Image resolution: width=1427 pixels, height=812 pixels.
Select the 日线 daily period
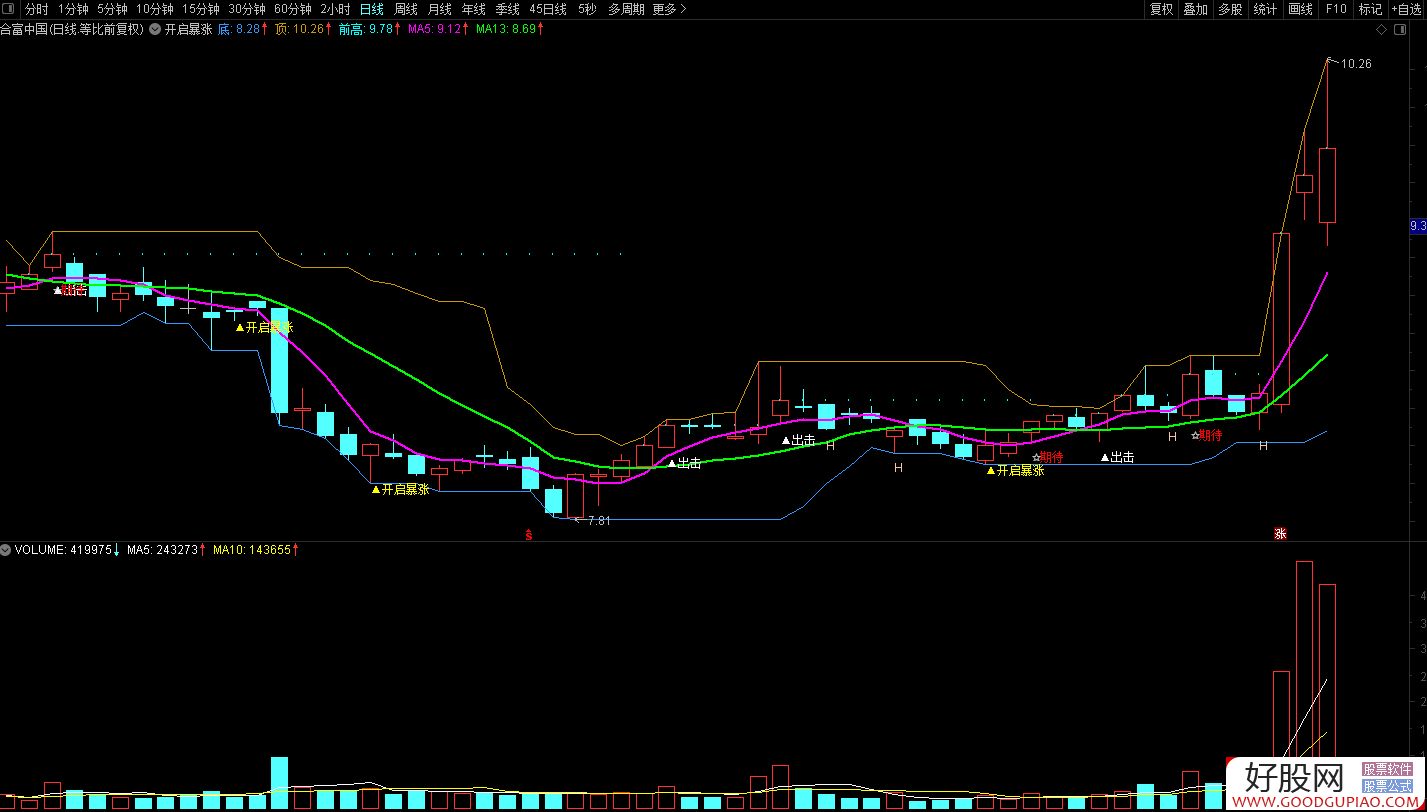pyautogui.click(x=371, y=9)
